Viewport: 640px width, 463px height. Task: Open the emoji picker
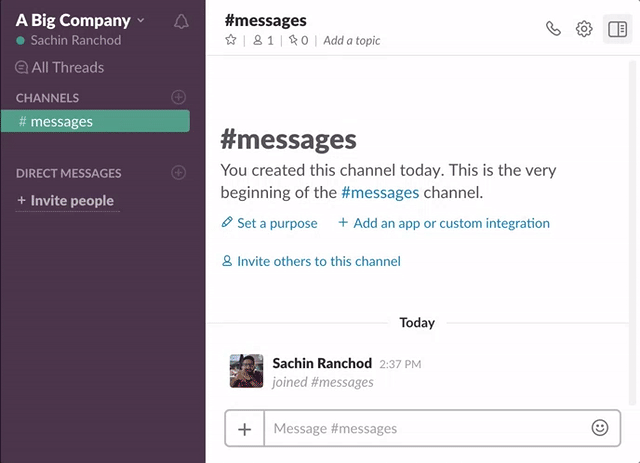tap(600, 427)
